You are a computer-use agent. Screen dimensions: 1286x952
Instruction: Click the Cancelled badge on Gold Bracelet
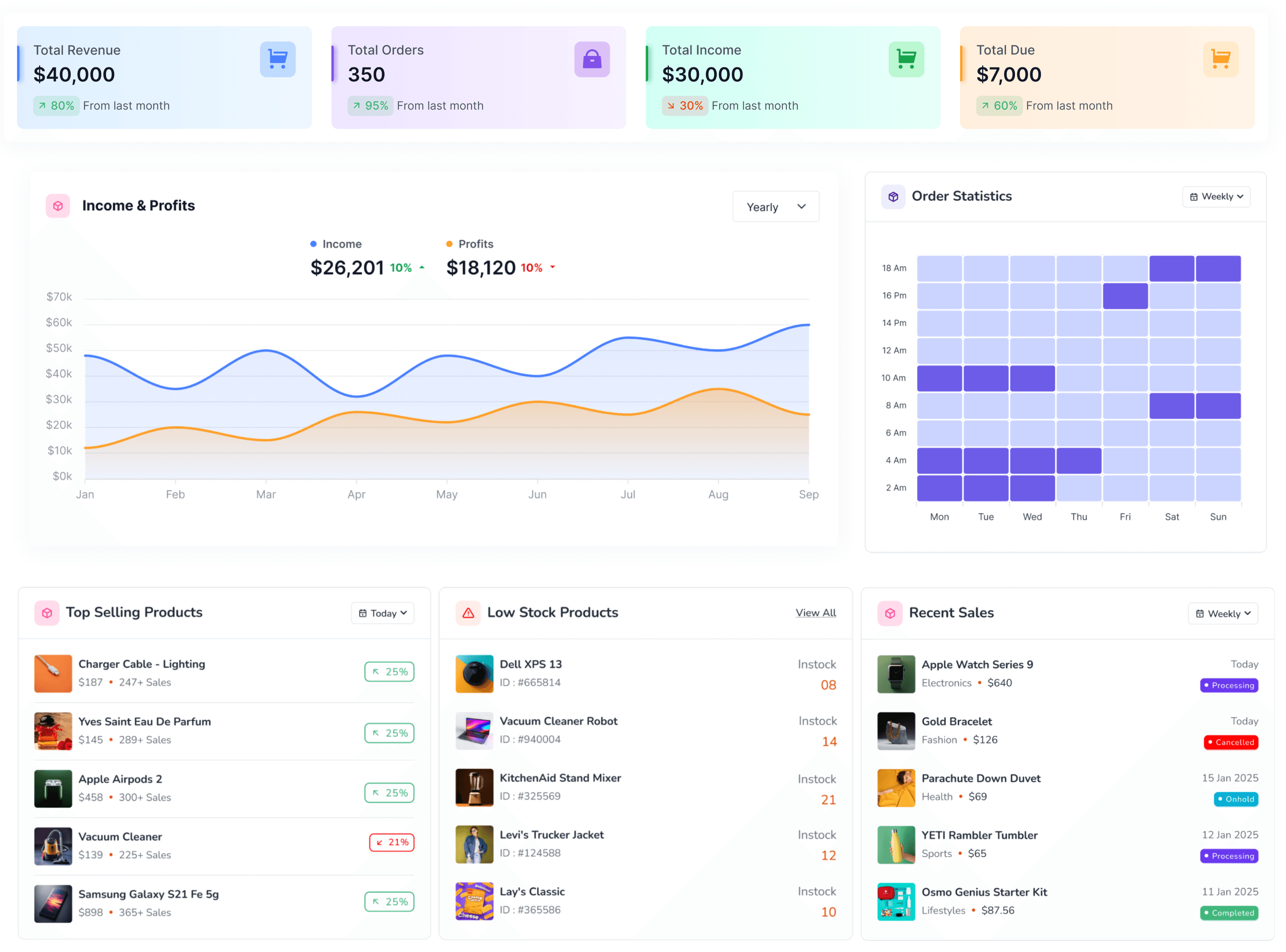pyautogui.click(x=1230, y=742)
